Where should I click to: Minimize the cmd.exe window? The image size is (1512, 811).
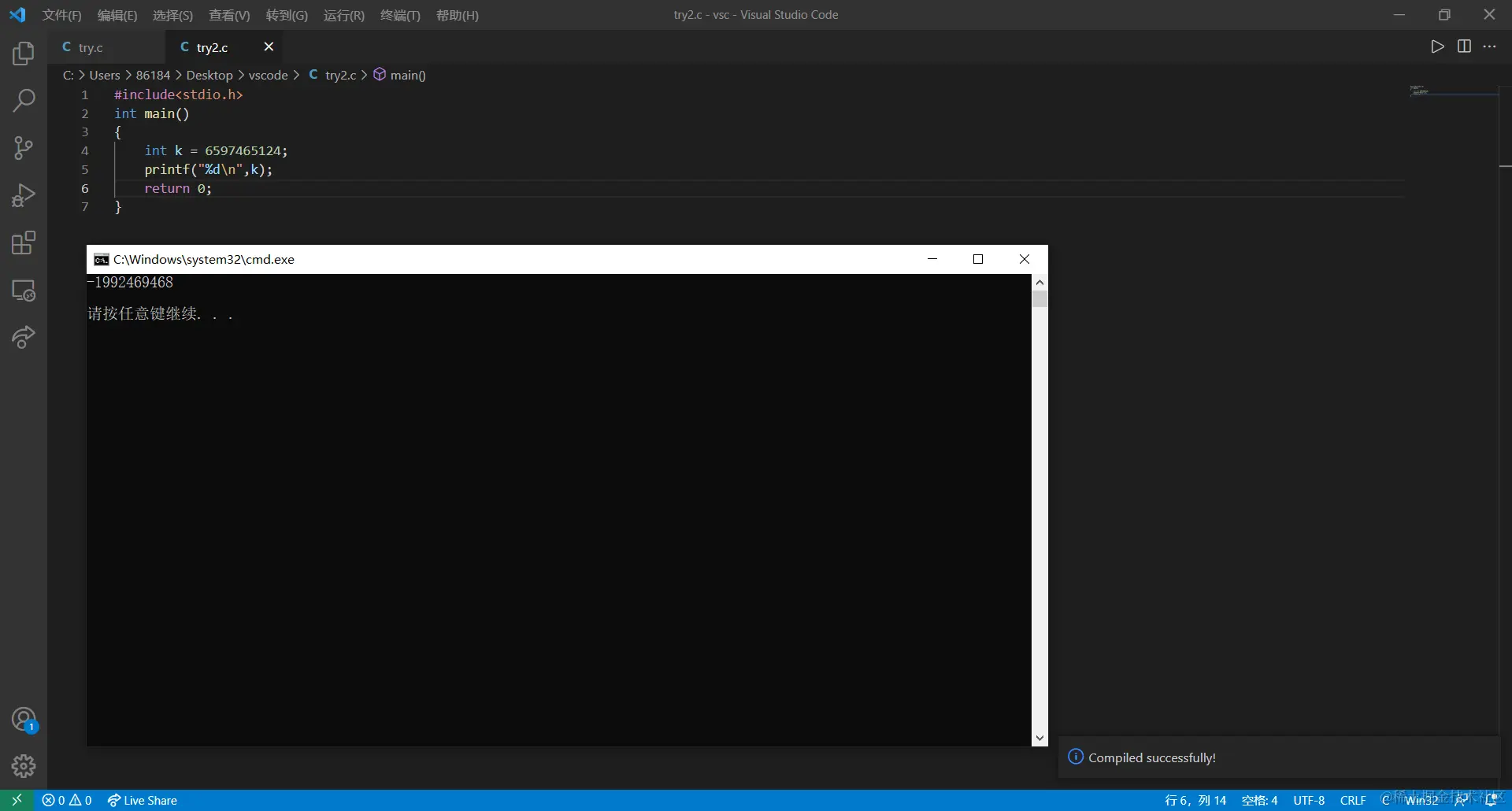click(x=932, y=259)
